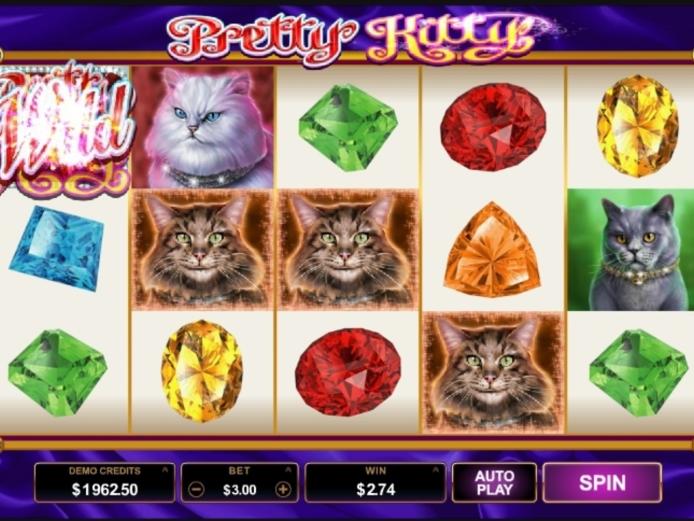Image resolution: width=694 pixels, height=521 pixels.
Task: Click the green emerald in third reel
Action: [348, 127]
